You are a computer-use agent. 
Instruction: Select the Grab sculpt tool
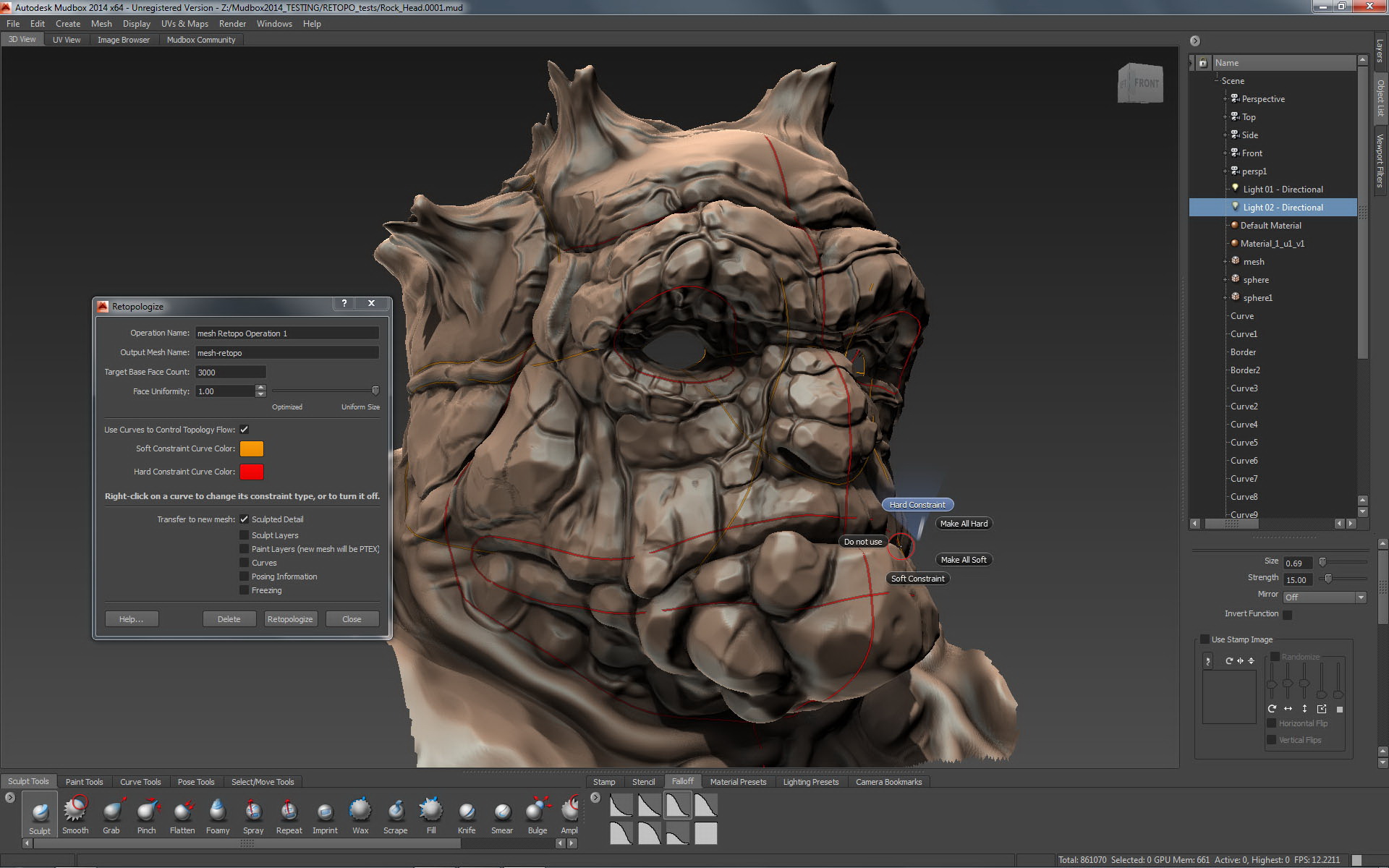pyautogui.click(x=111, y=812)
